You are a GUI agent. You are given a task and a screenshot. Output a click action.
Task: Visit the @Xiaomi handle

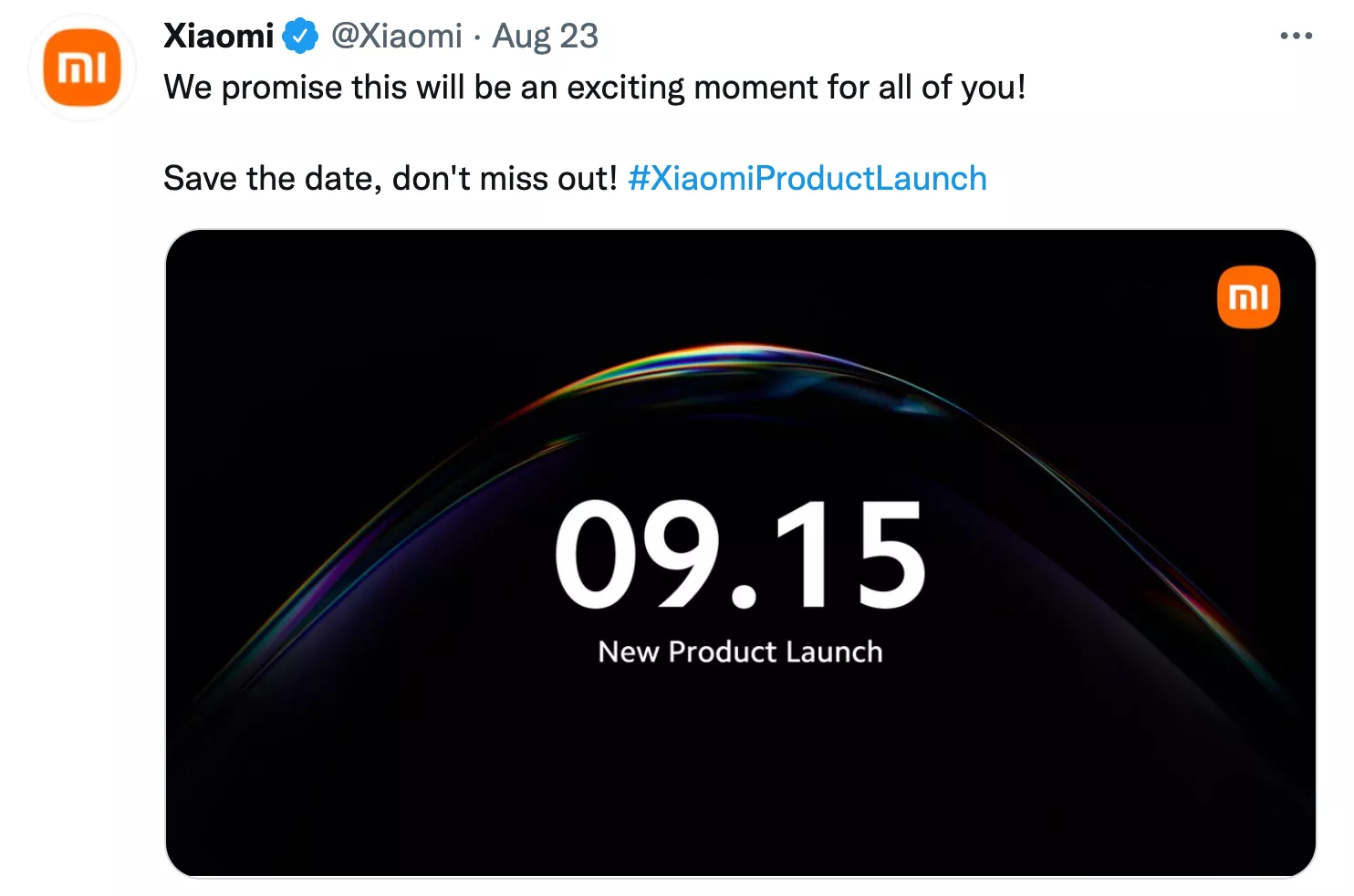[x=397, y=36]
